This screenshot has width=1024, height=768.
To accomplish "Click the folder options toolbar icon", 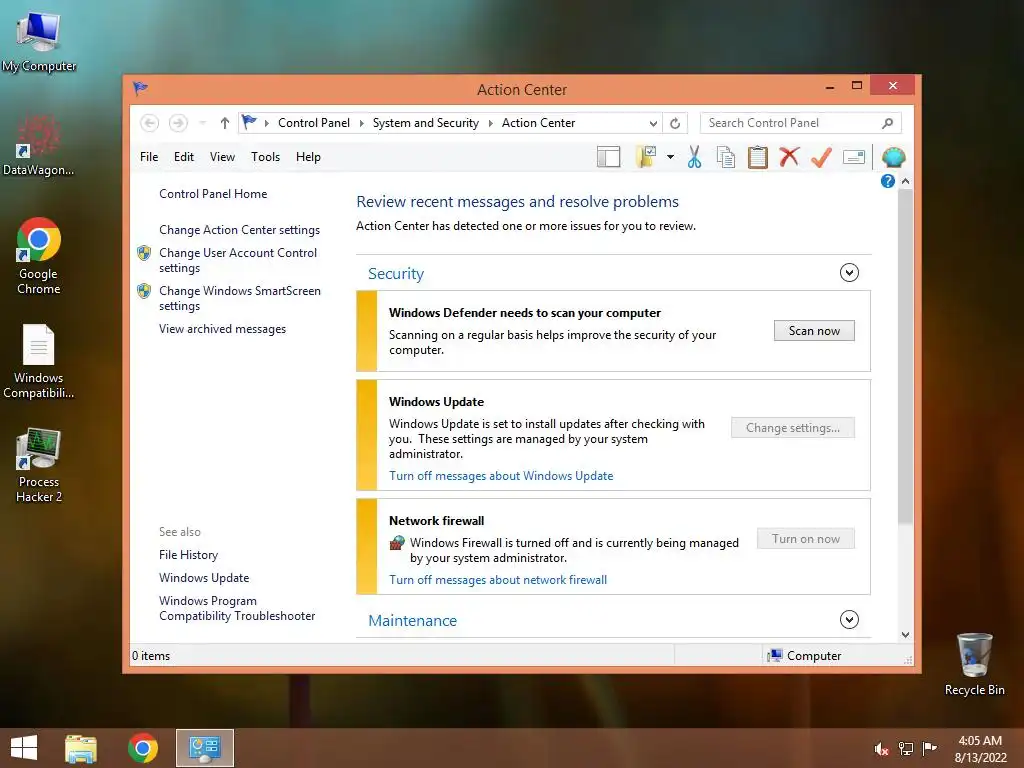I will click(646, 157).
